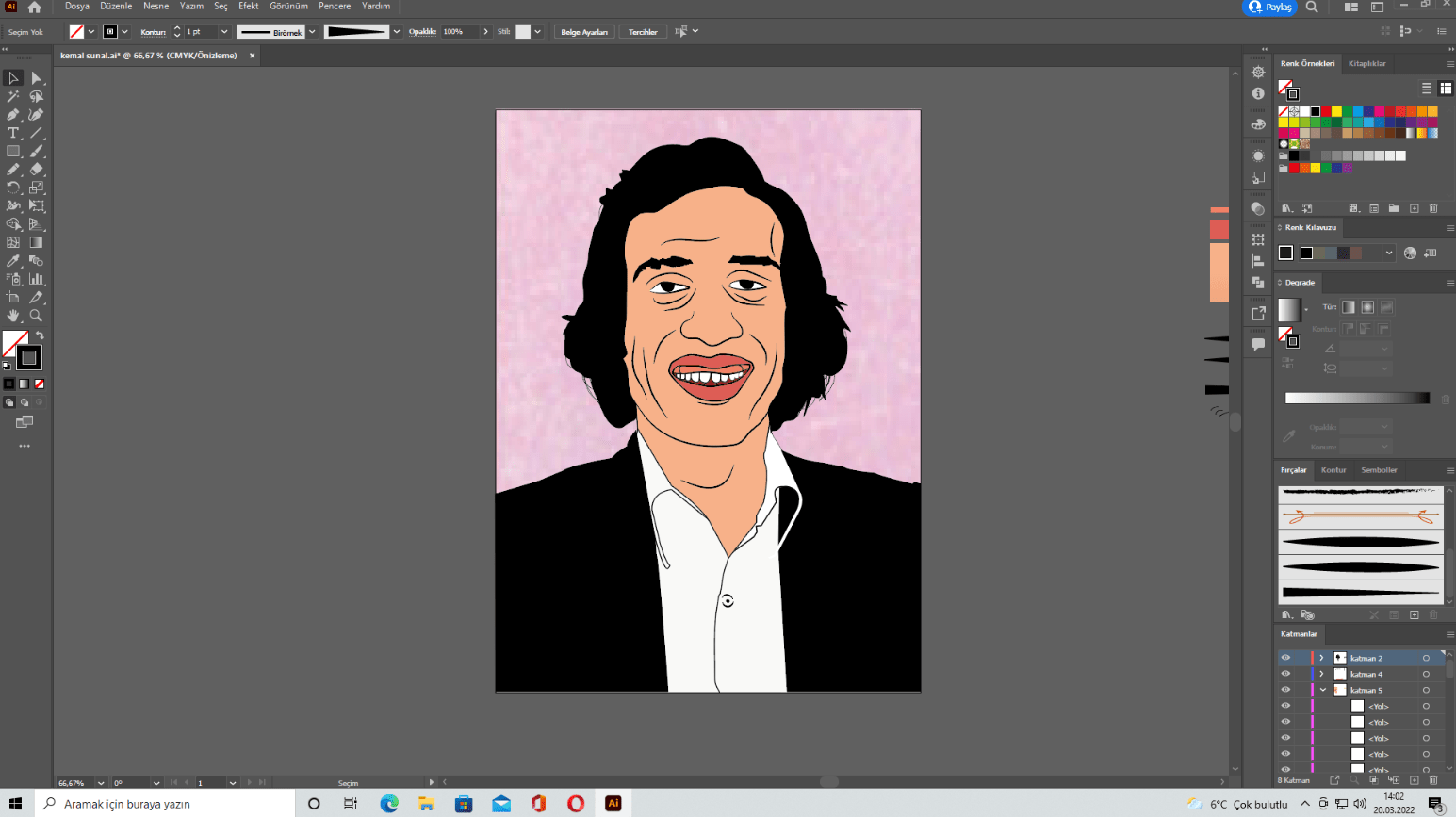Select the Type tool
Image resolution: width=1456 pixels, height=817 pixels.
coord(13,133)
